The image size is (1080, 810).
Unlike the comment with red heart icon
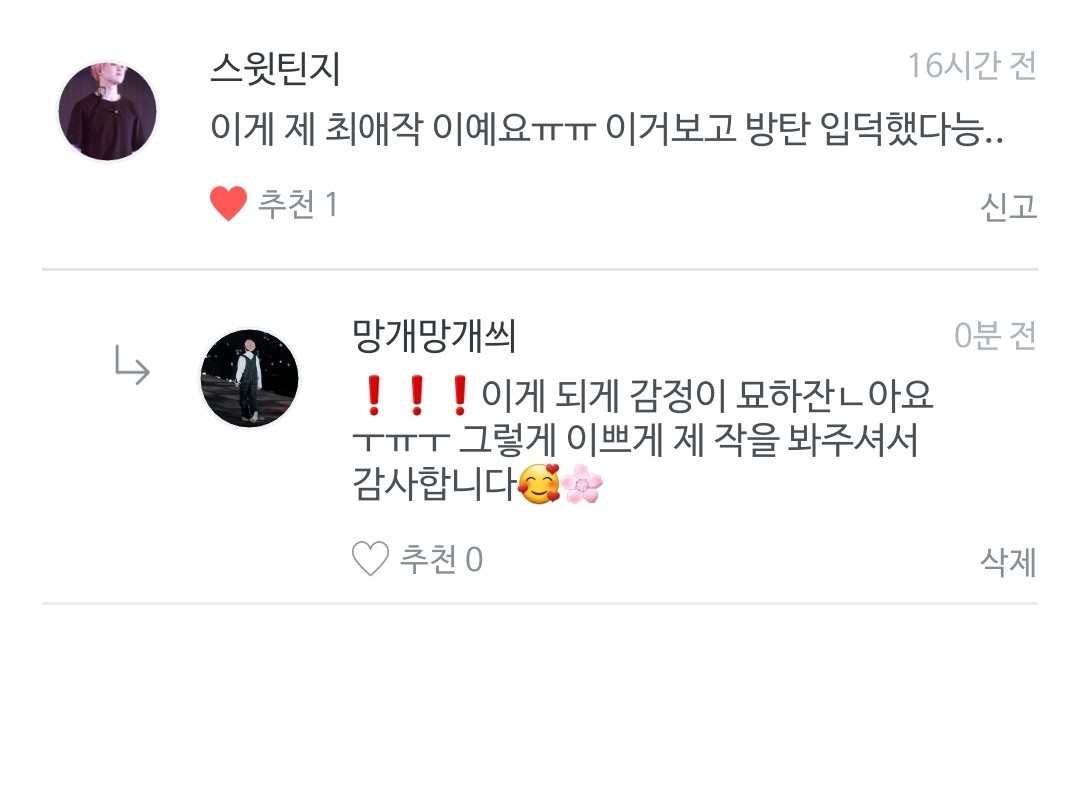pos(228,204)
